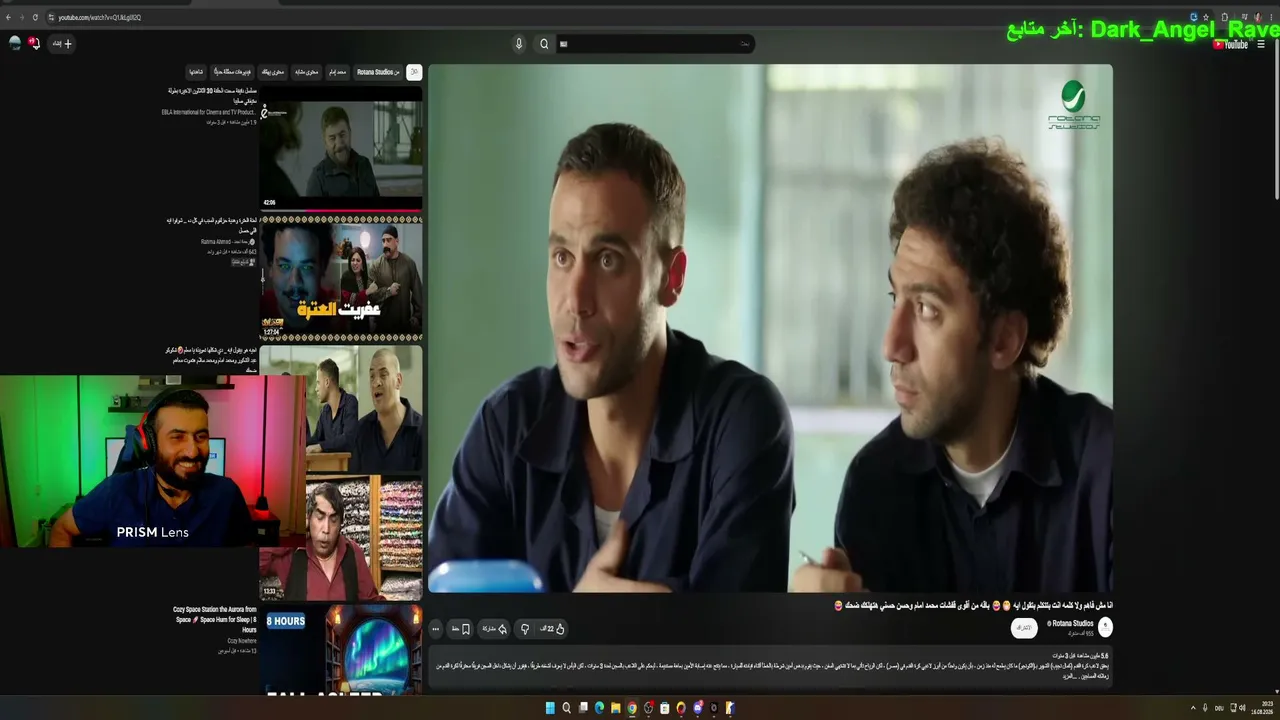
Task: Open the Rotana Studios channel avatar
Action: pos(1105,627)
